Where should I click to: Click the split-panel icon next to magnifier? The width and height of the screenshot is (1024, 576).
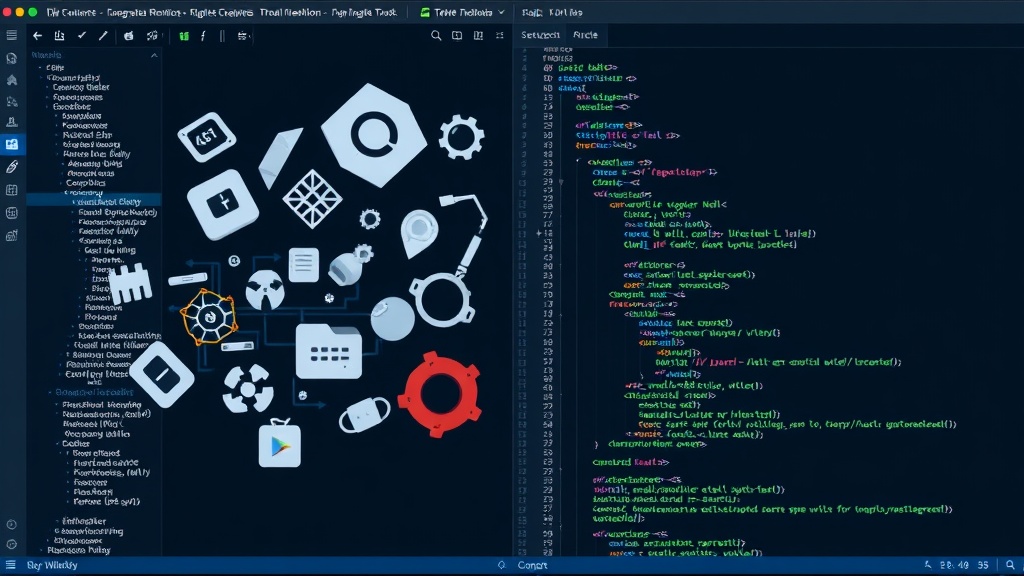(457, 35)
